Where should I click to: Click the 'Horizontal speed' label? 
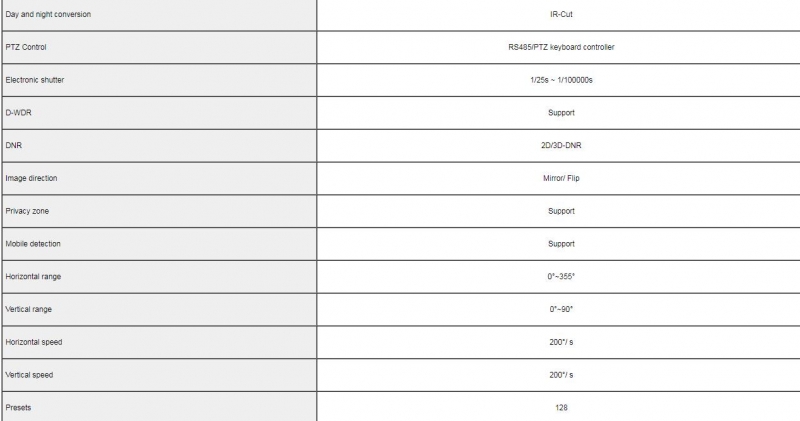(x=34, y=342)
